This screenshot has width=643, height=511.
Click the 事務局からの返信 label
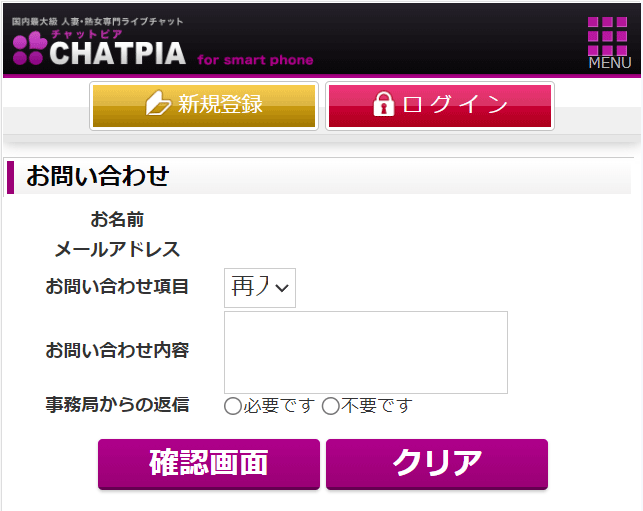click(117, 404)
